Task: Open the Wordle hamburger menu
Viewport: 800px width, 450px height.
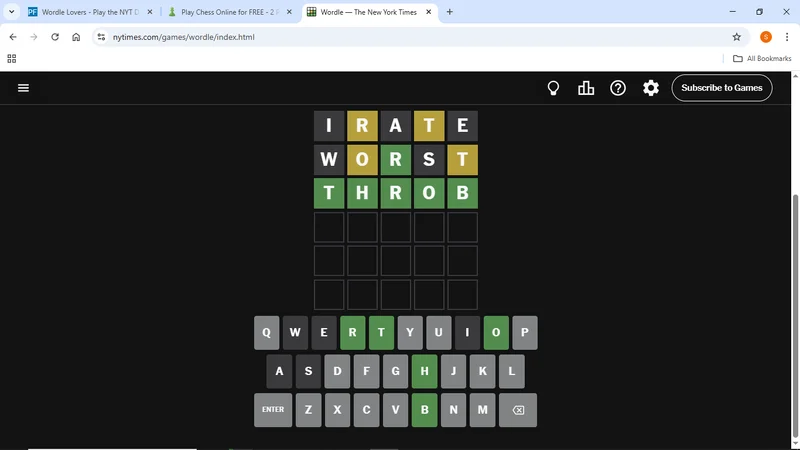Action: coord(23,88)
